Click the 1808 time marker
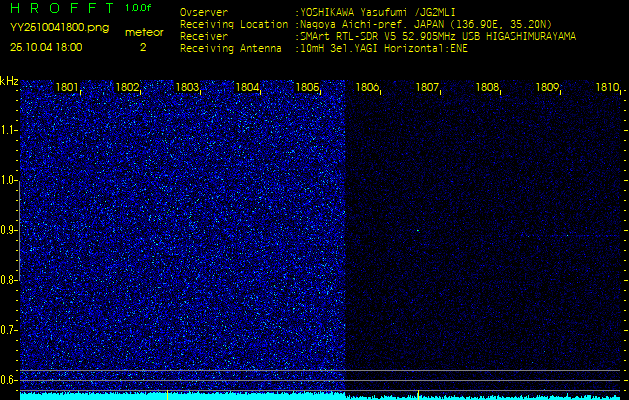This screenshot has height=400, width=629. click(487, 87)
